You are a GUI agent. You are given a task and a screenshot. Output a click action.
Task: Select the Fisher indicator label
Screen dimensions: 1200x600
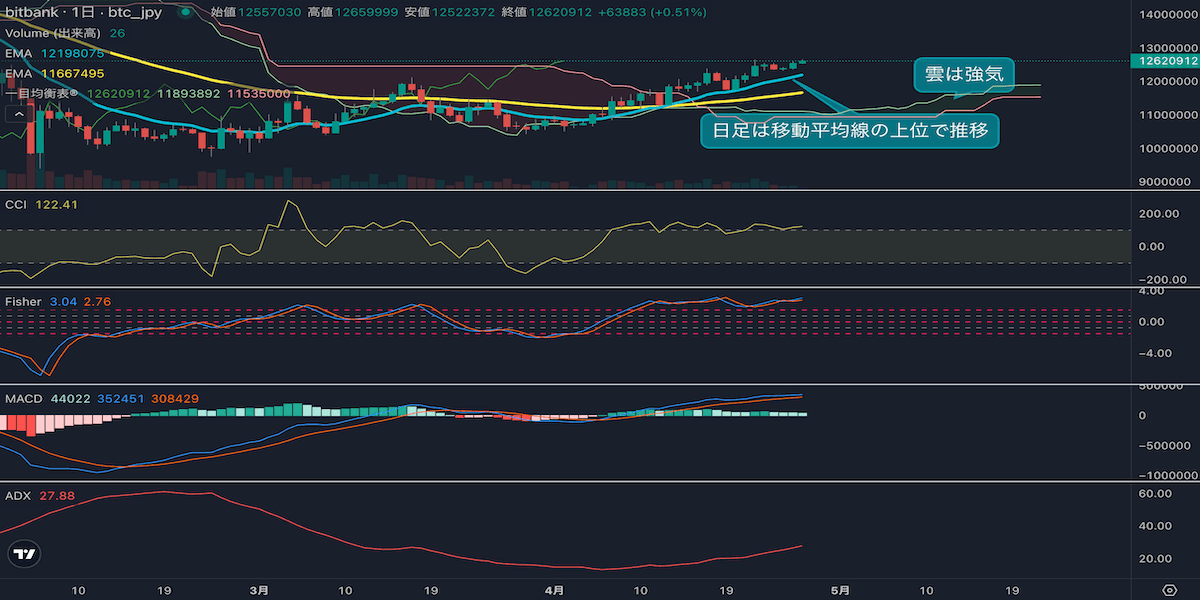tap(23, 300)
